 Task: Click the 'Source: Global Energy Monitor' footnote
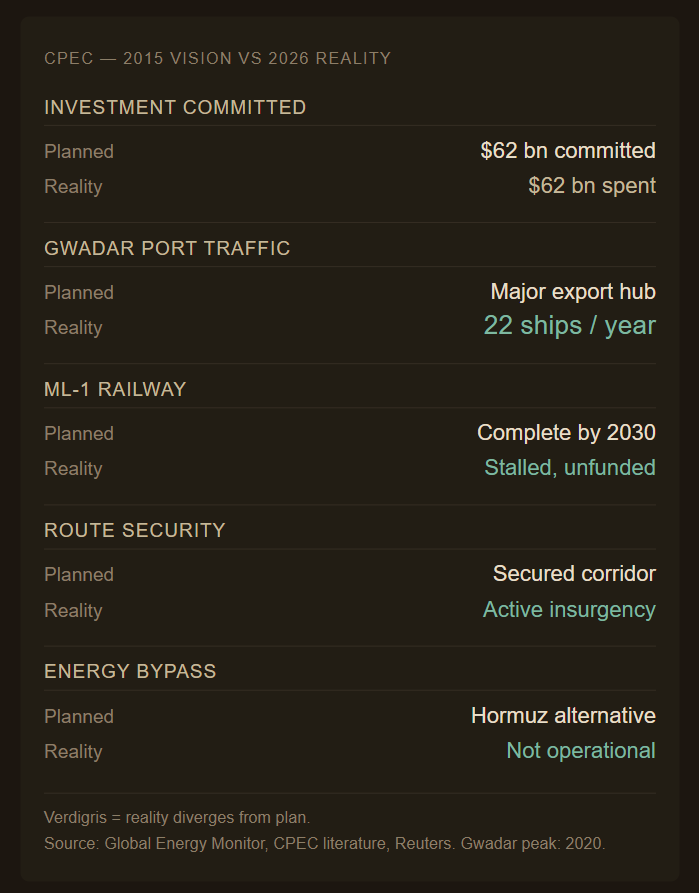point(325,843)
